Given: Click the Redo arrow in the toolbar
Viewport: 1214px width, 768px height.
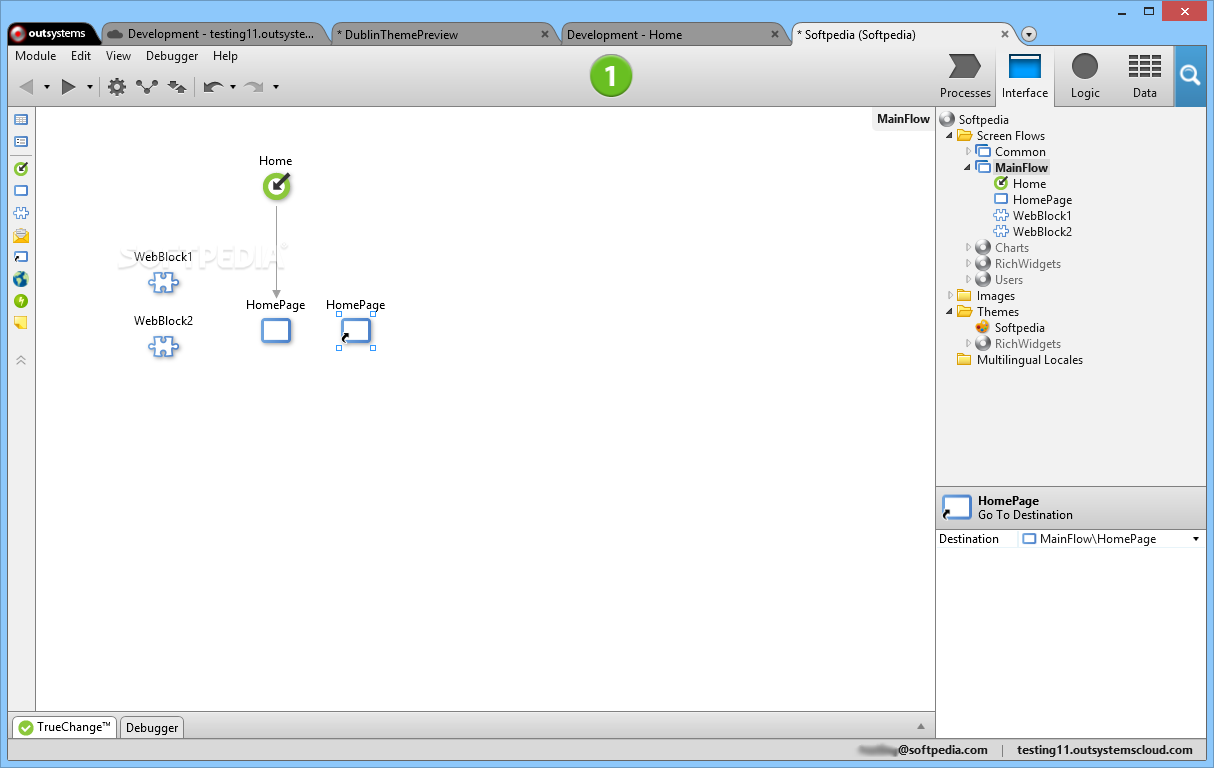Looking at the screenshot, I should click(x=254, y=87).
